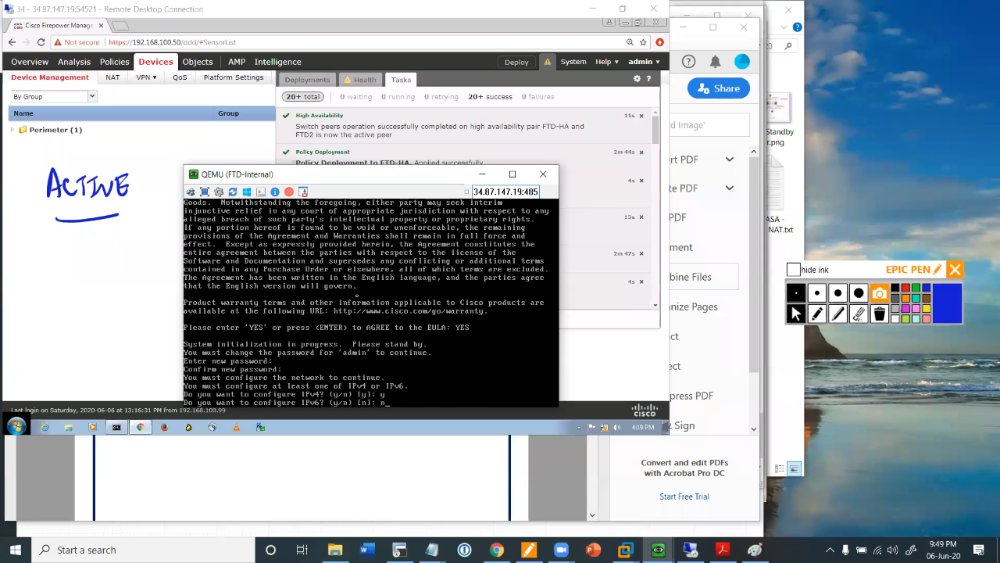Choose second smallest Epic Pen brush size
The height and width of the screenshot is (563, 1000).
click(817, 293)
